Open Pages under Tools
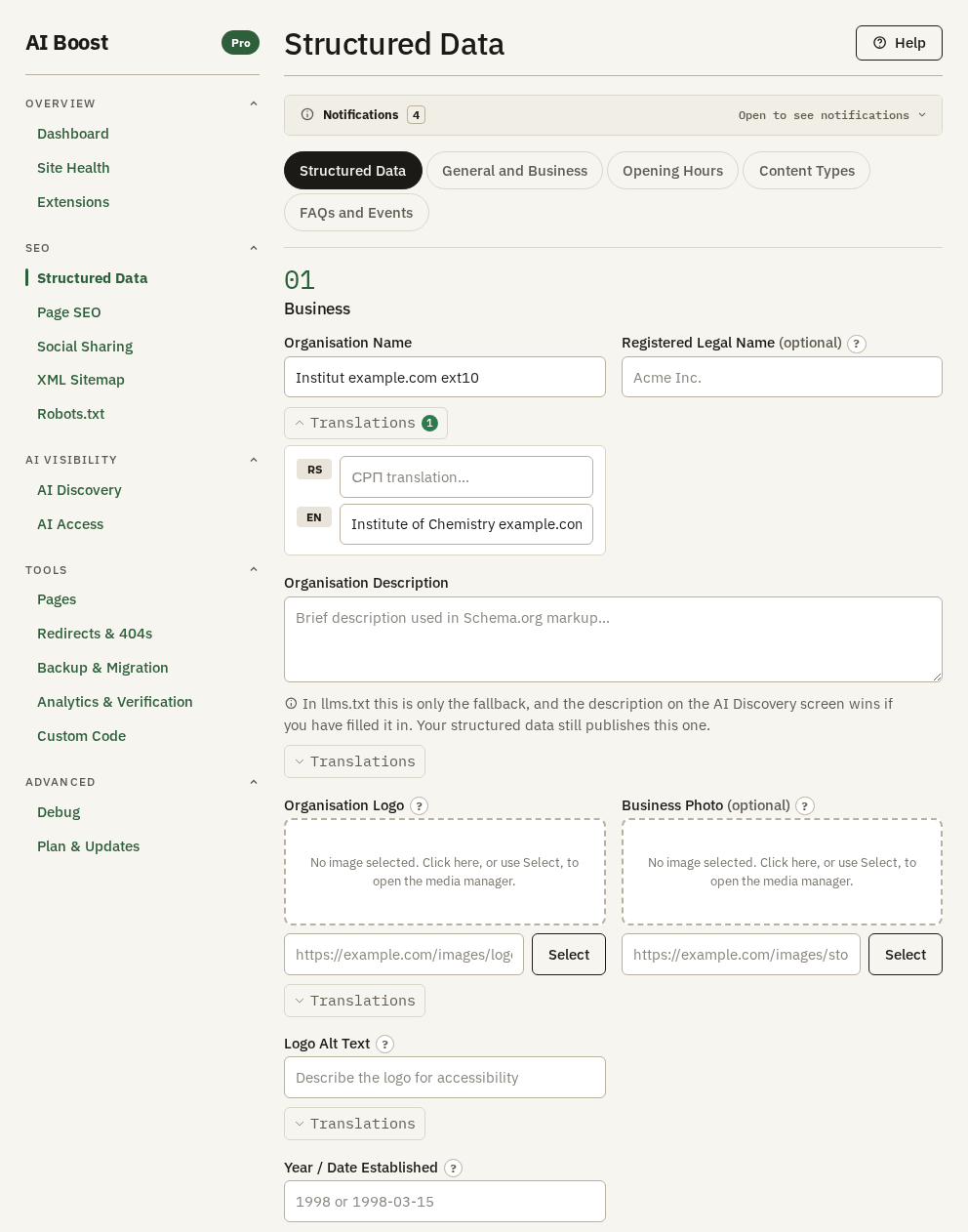Viewport: 968px width, 1232px height. tap(57, 599)
